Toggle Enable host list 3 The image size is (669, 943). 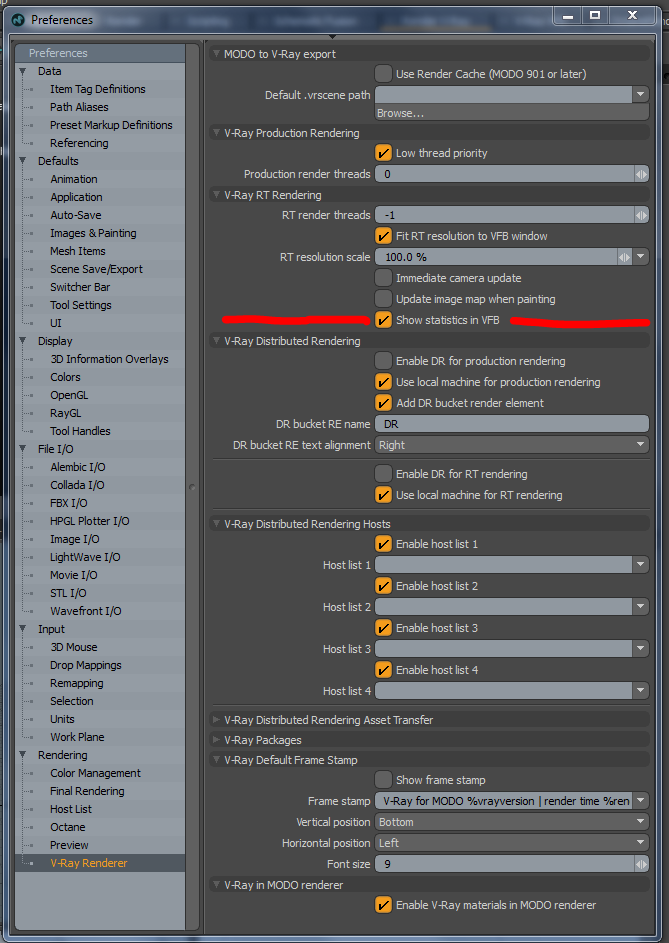point(383,628)
